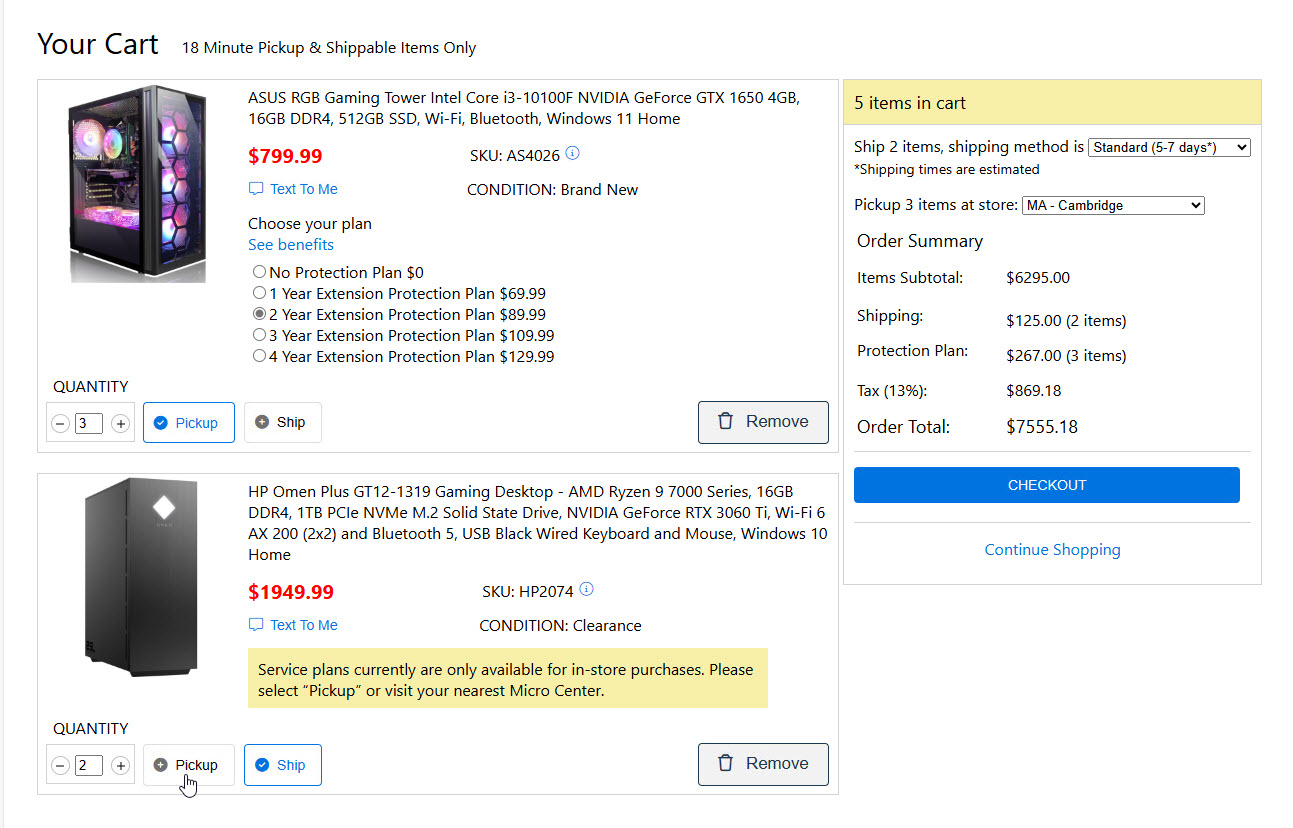This screenshot has height=828, width=1293.
Task: Select 4 Year Extension Protection Plan $129.99
Action: pos(260,356)
